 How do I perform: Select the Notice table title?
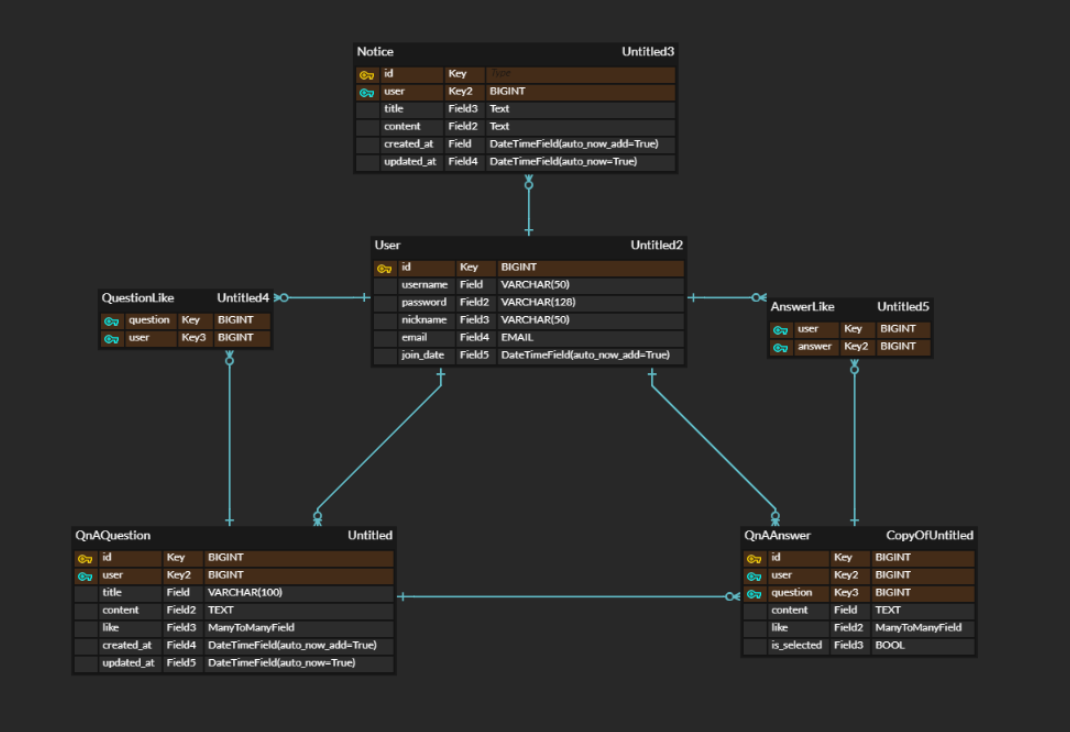[x=375, y=51]
